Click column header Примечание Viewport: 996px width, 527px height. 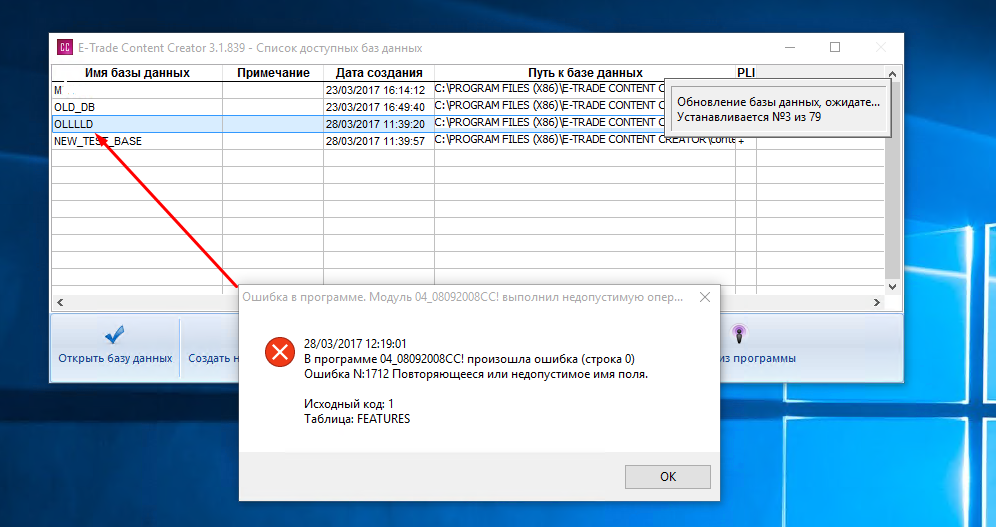[273, 73]
